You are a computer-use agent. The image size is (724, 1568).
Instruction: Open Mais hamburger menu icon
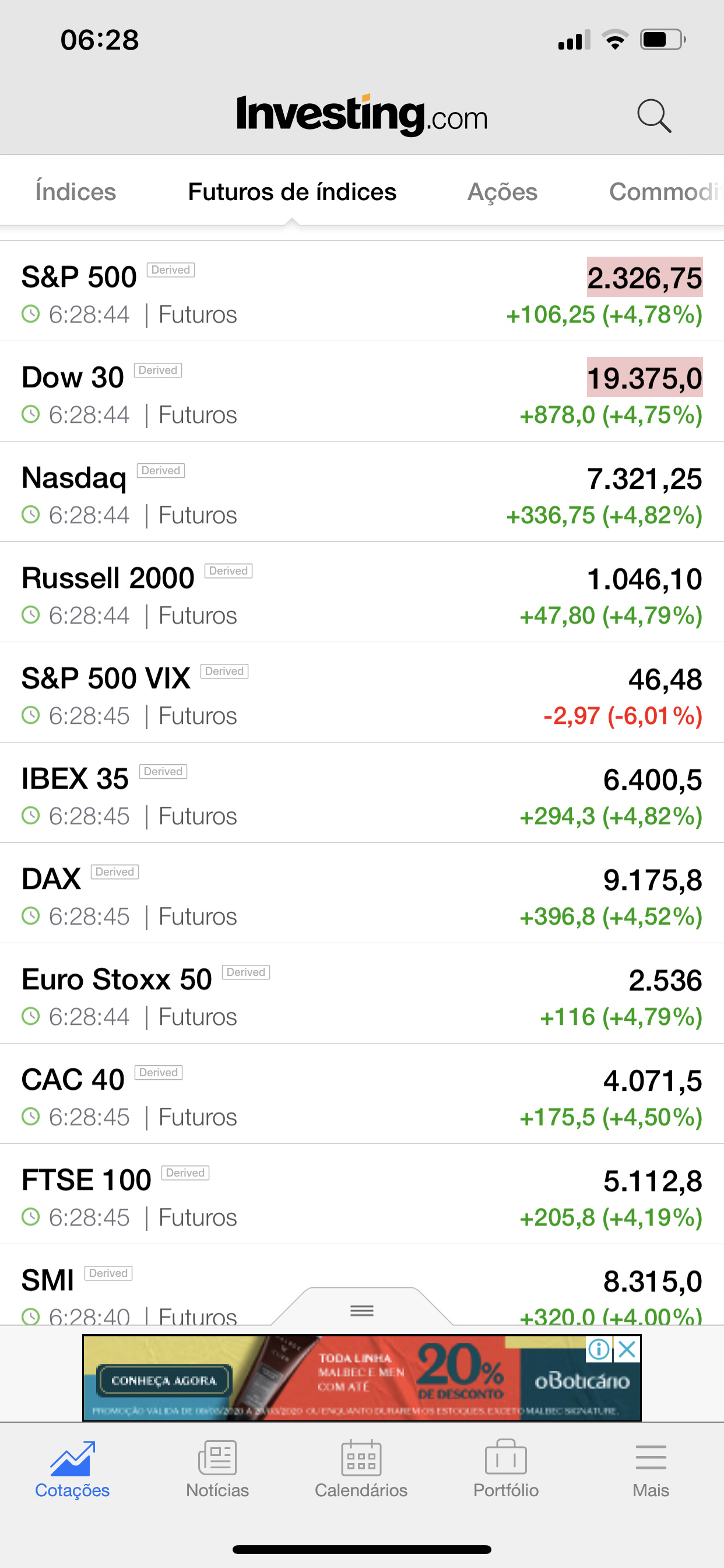(651, 1457)
